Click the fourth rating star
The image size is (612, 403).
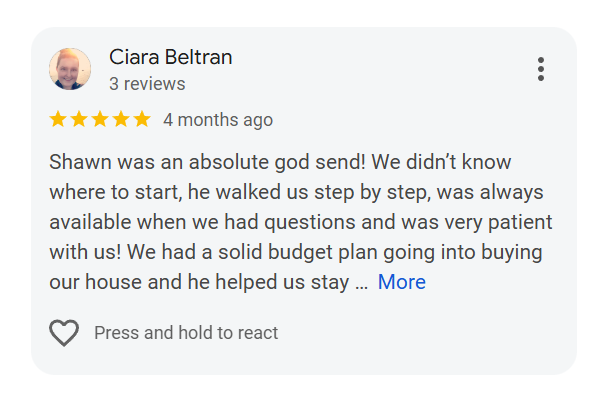(x=121, y=120)
